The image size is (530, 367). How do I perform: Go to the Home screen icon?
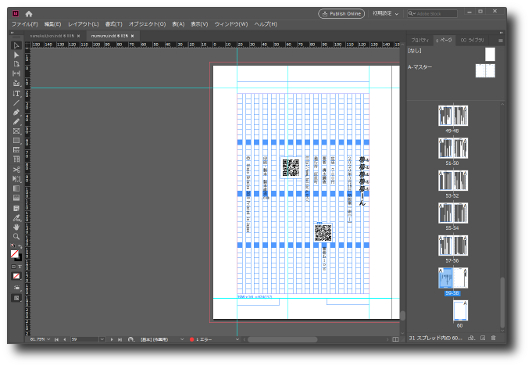point(29,14)
